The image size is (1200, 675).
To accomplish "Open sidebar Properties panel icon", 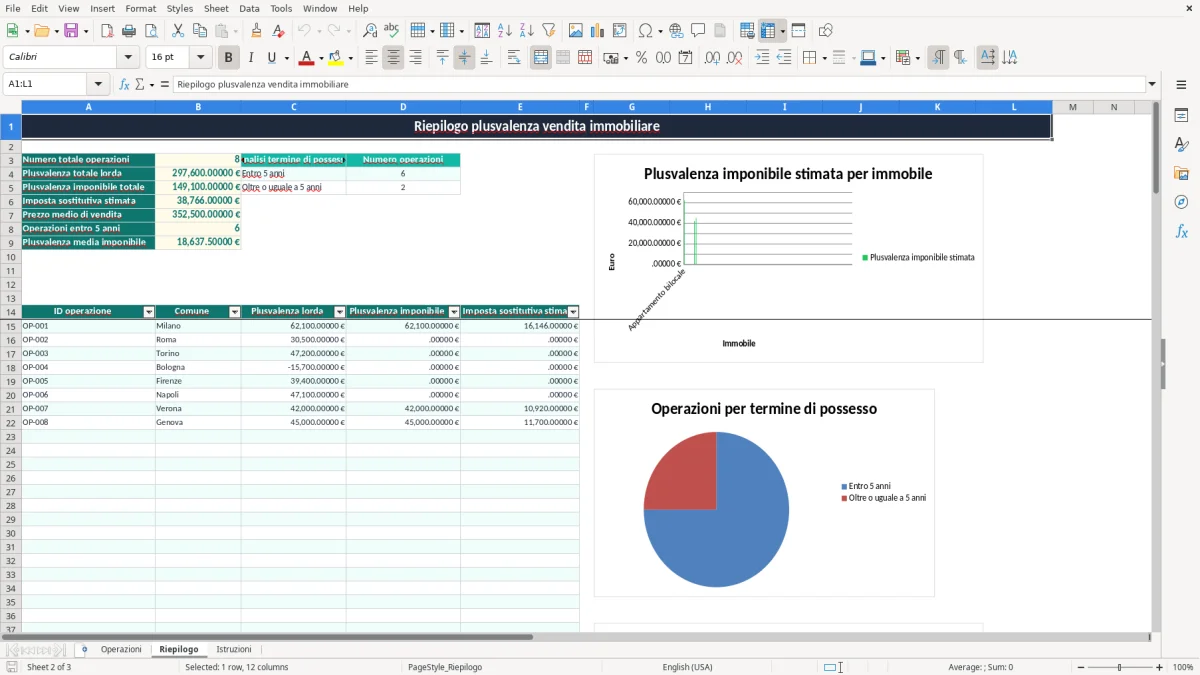I will [1181, 115].
